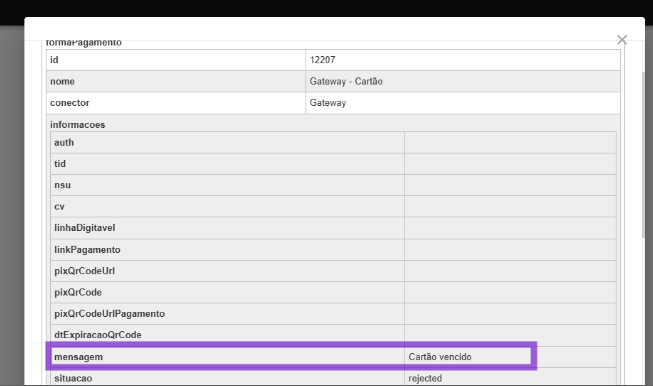
Task: Select the Gateway - Cartão nome value
Action: pyautogui.click(x=346, y=81)
